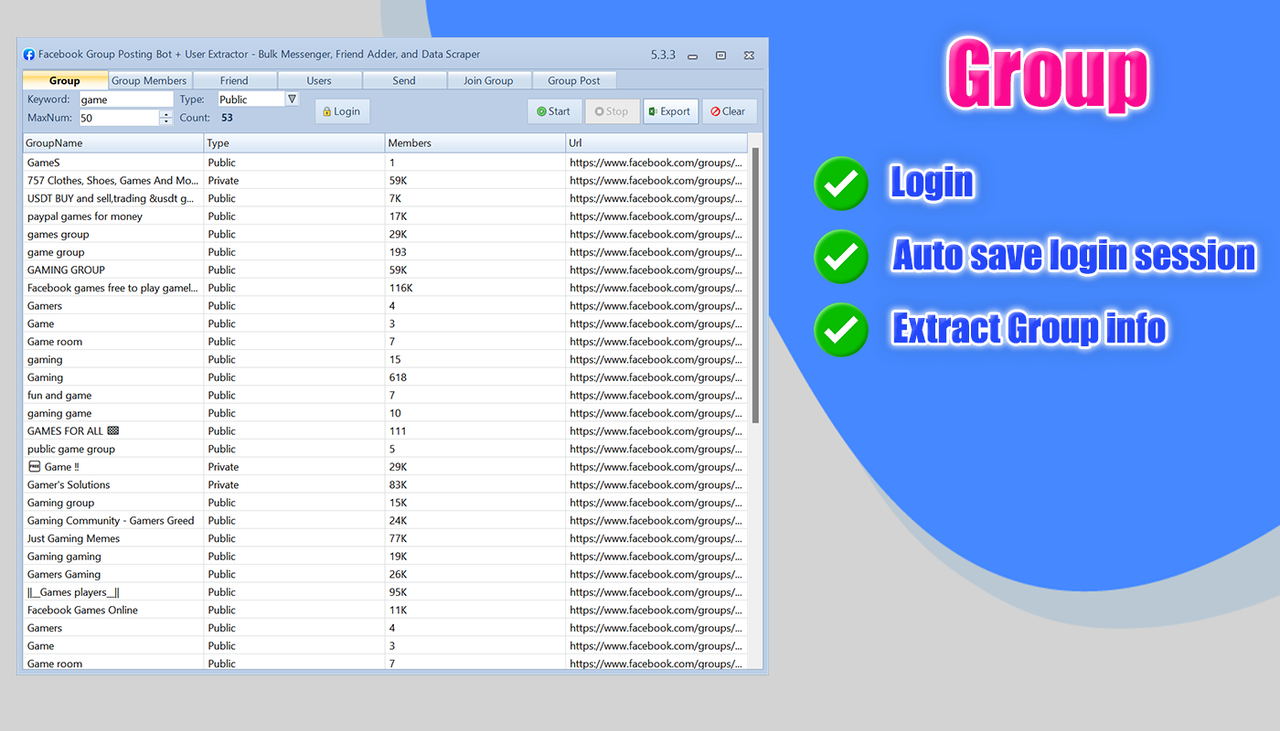Viewport: 1280px width, 731px height.
Task: Switch to the Send tab
Action: (x=404, y=80)
